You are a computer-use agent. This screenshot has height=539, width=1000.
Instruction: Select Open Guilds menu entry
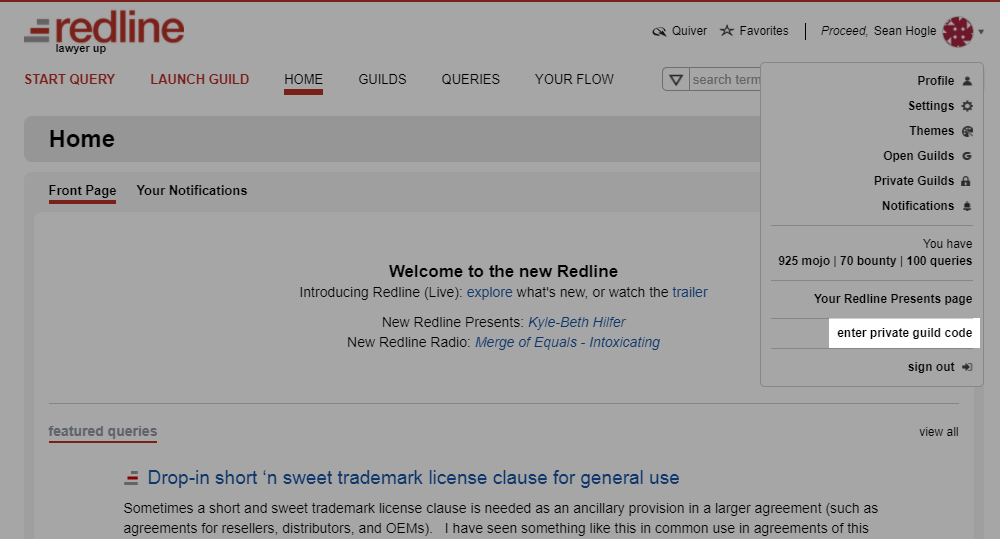[918, 156]
